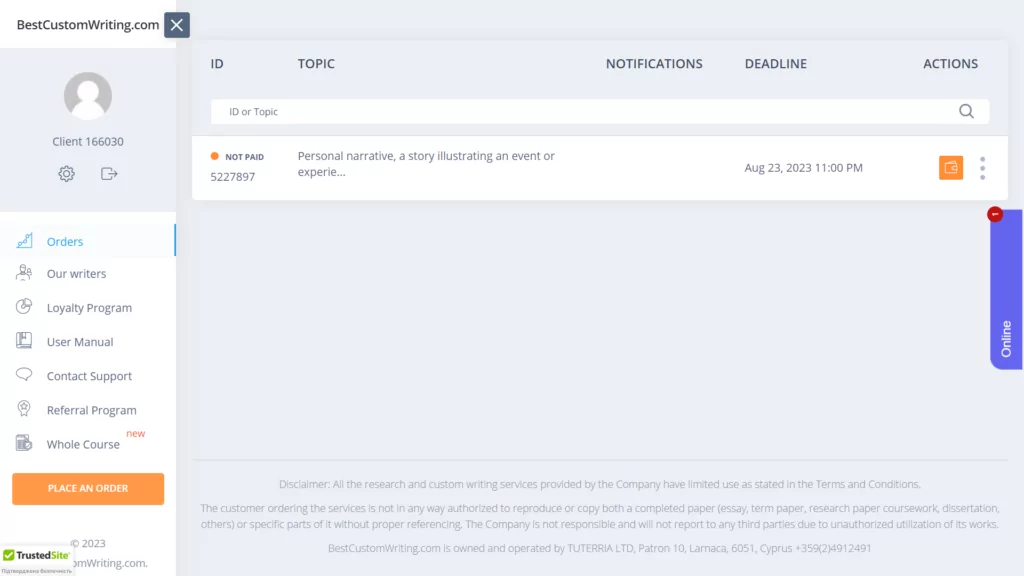Image resolution: width=1024 pixels, height=576 pixels.
Task: Open the User Manual
Action: click(80, 342)
